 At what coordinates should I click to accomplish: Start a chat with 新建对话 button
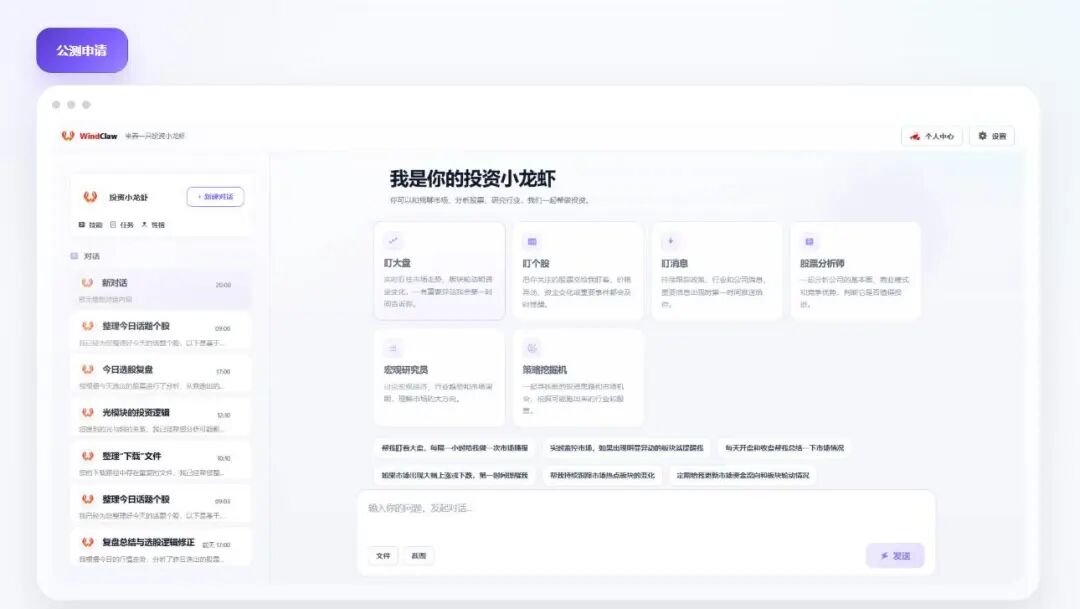tap(215, 196)
